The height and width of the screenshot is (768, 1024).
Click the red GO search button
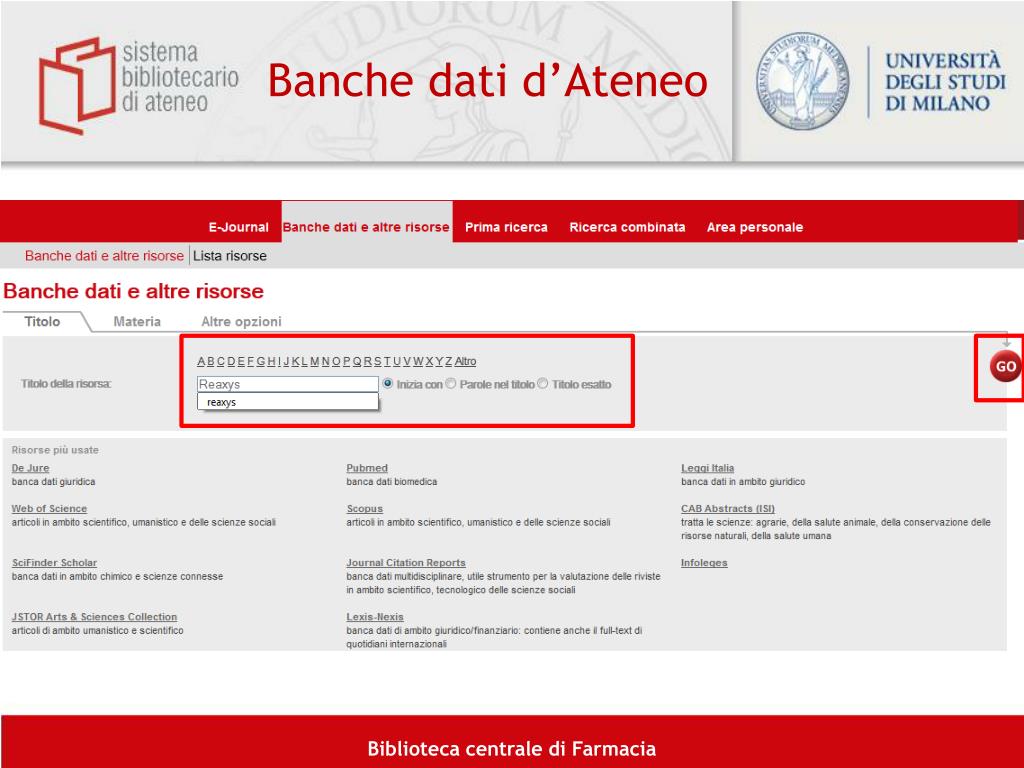(1005, 366)
